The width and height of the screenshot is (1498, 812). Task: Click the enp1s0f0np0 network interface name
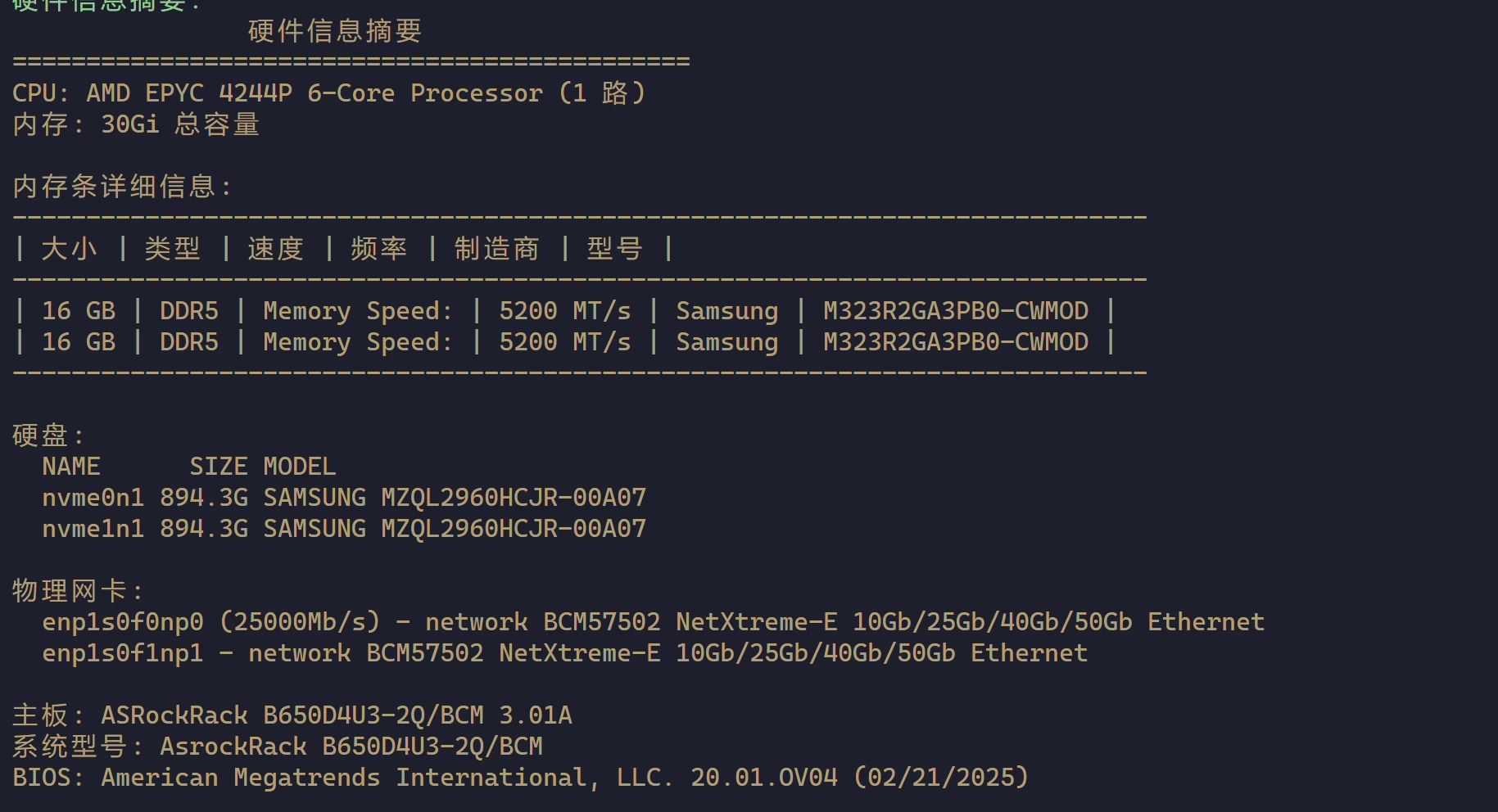pos(123,622)
